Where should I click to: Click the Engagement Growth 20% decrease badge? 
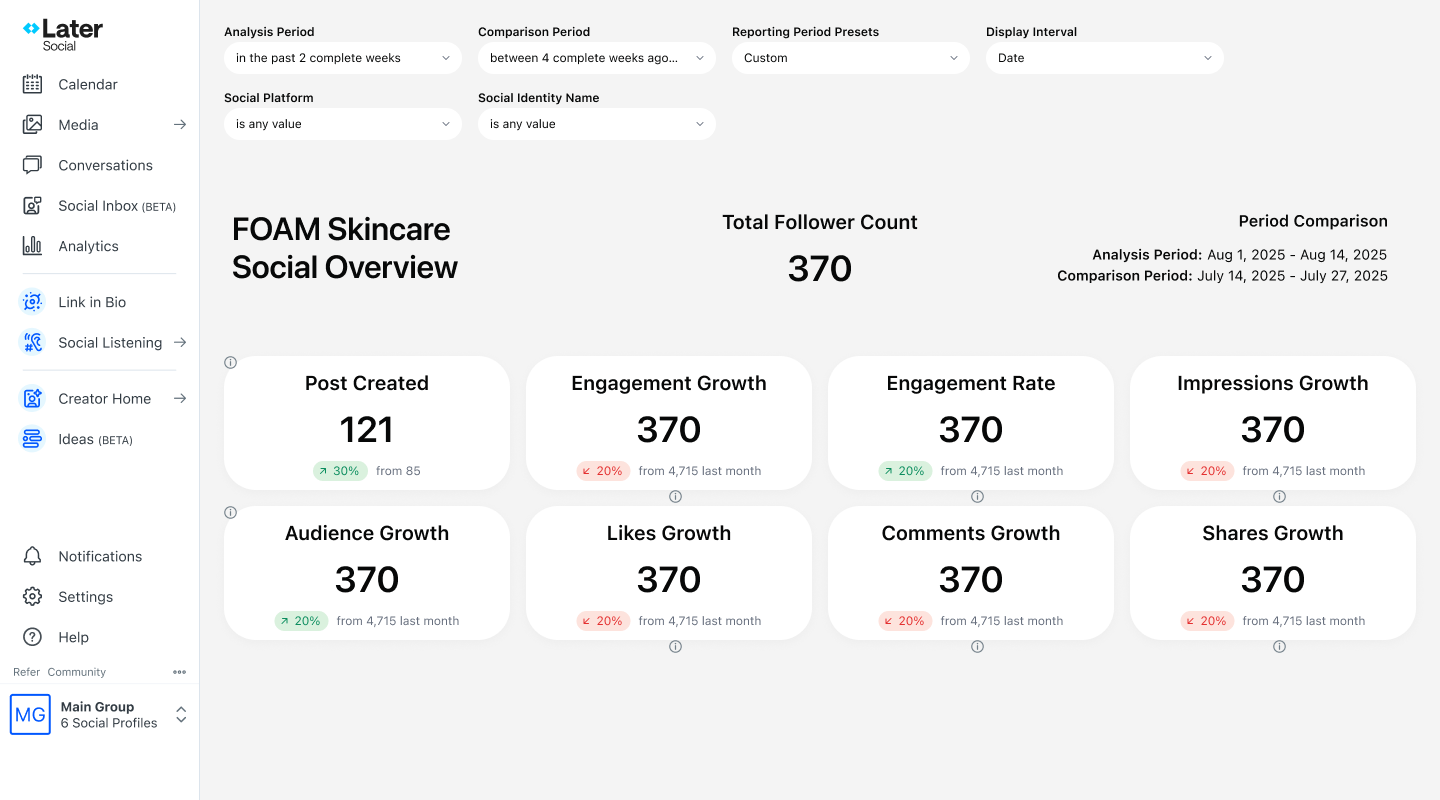(x=603, y=471)
